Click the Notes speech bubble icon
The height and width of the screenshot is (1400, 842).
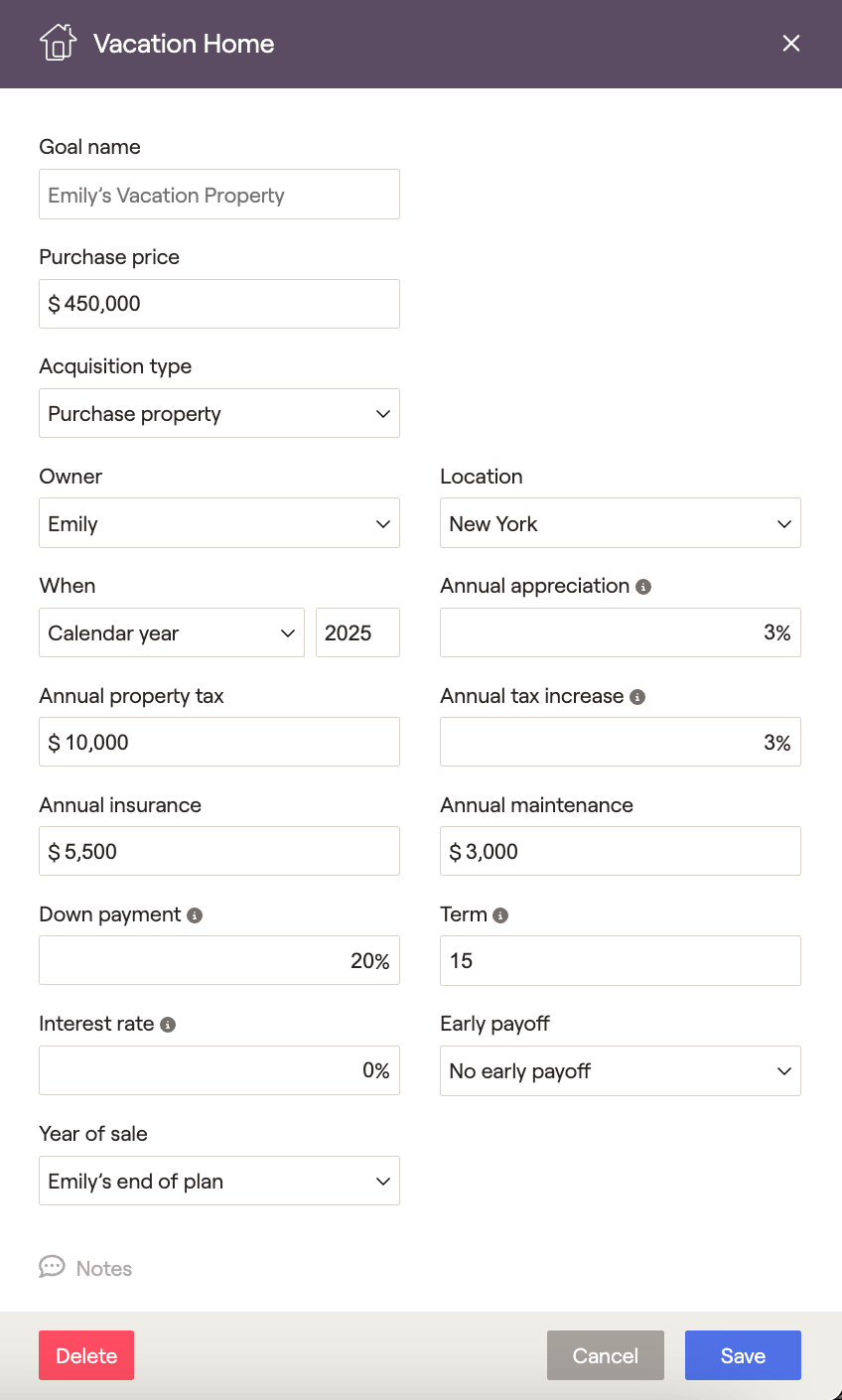point(52,1267)
